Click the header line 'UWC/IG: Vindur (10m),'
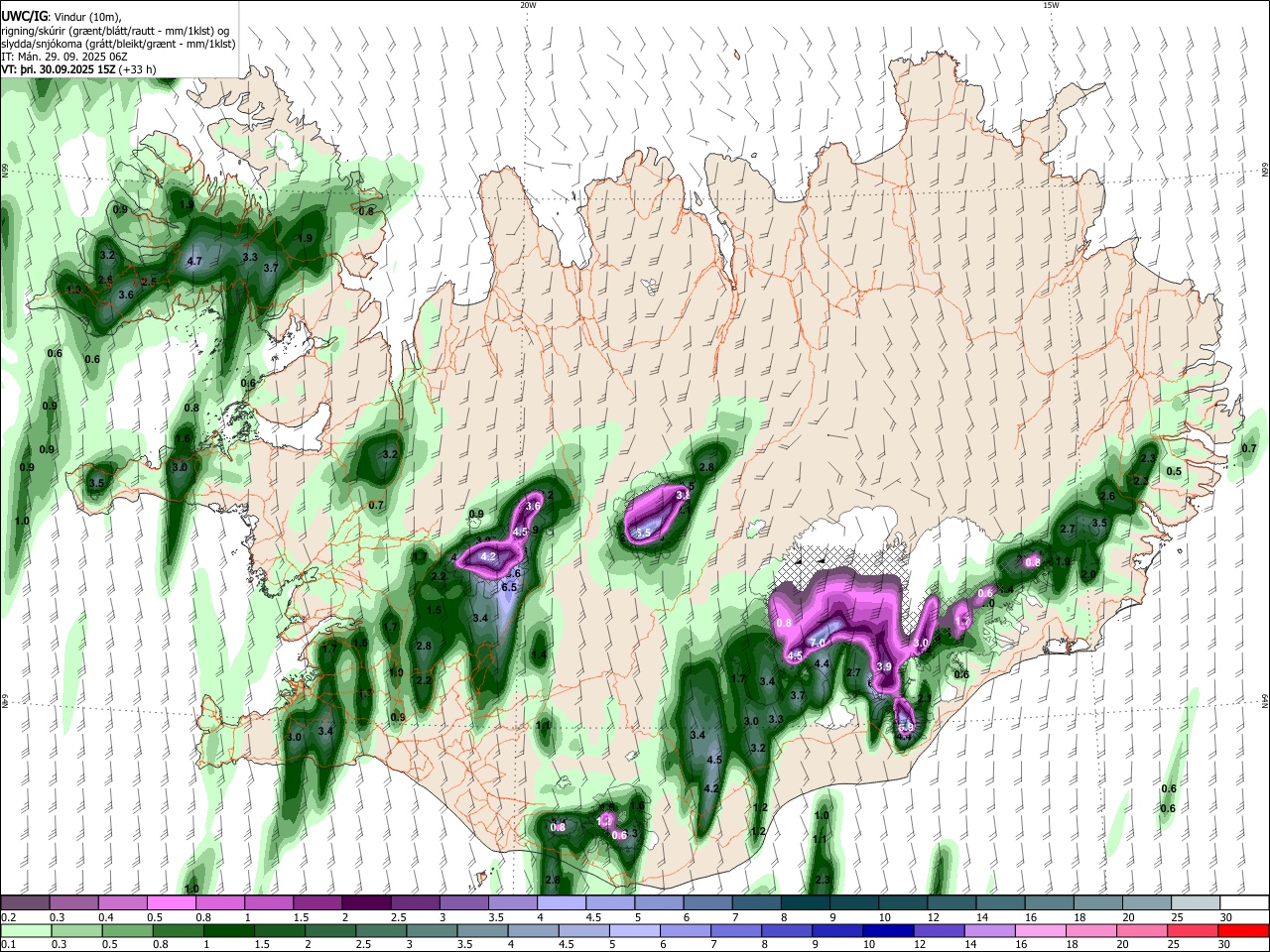Image resolution: width=1270 pixels, height=952 pixels. tap(61, 17)
